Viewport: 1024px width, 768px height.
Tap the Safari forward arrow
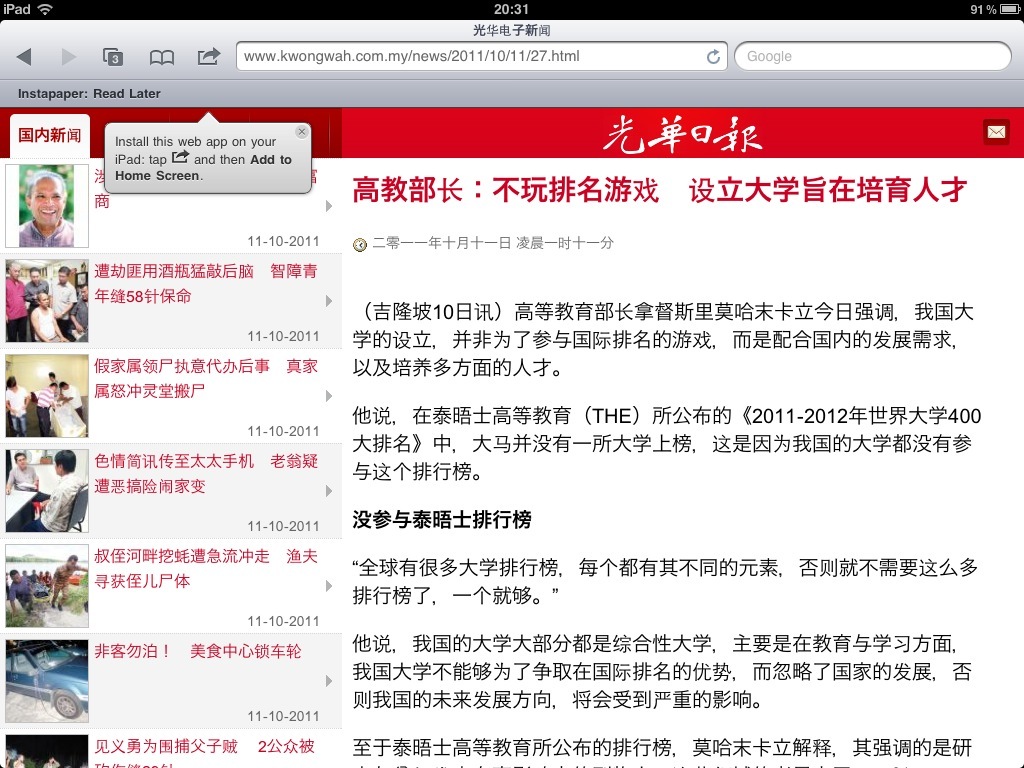pos(69,57)
